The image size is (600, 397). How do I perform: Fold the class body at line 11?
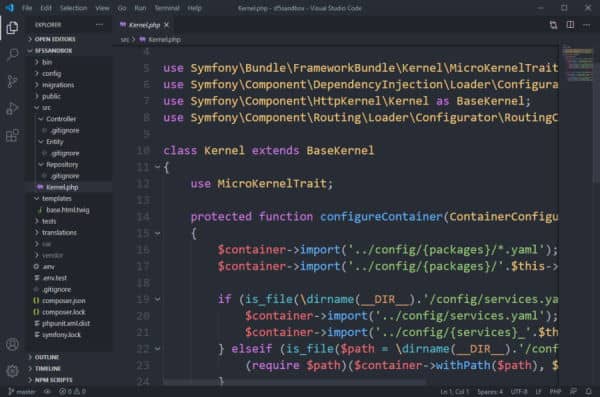pos(157,167)
